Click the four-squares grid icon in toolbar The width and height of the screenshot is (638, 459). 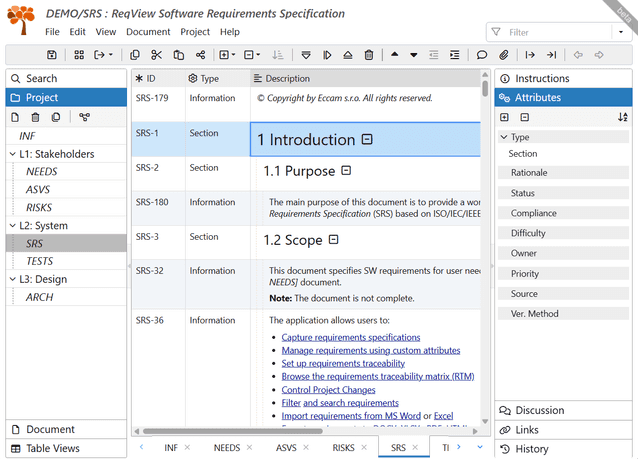tap(79, 55)
